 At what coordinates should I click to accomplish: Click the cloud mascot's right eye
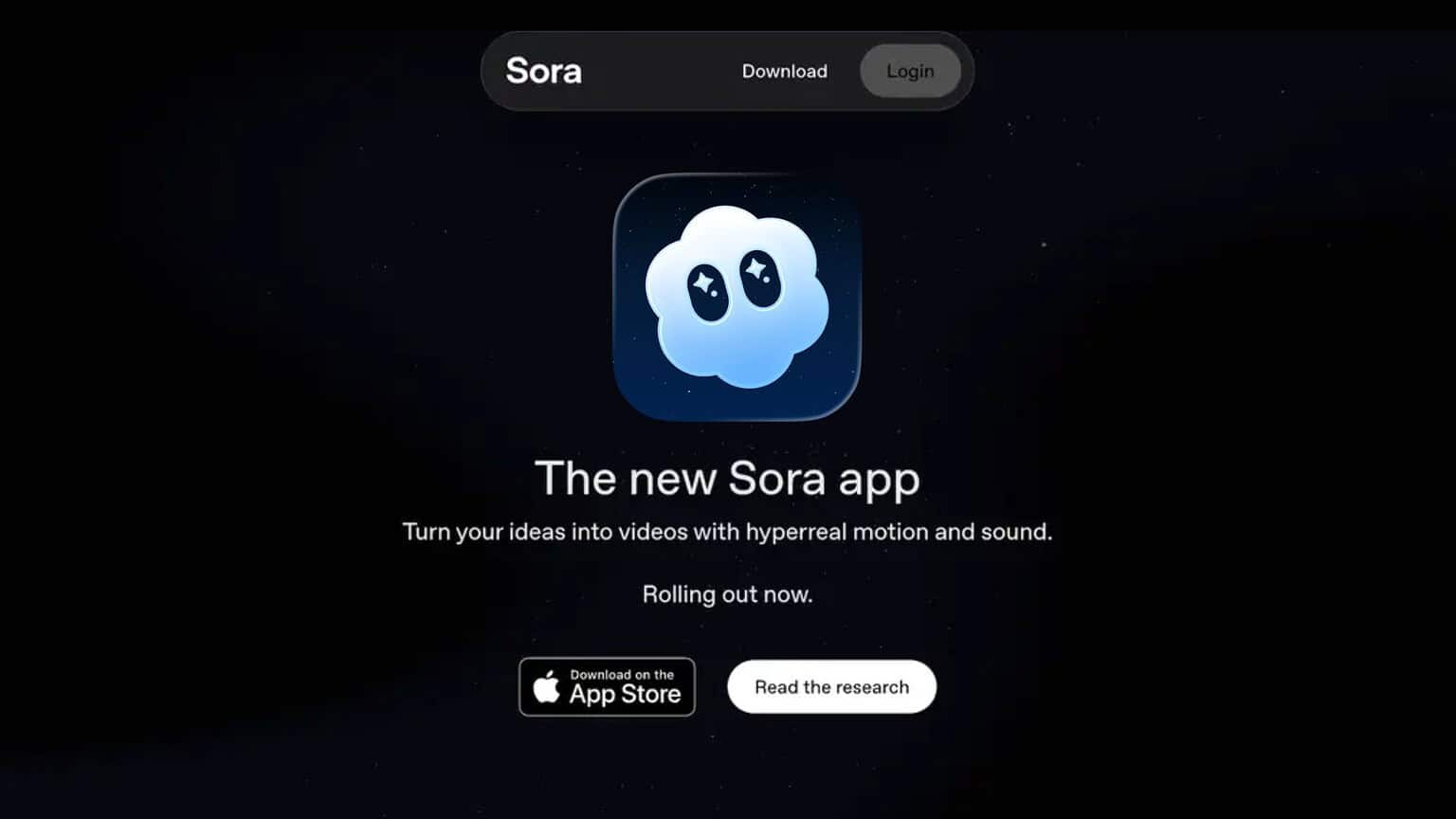click(760, 278)
